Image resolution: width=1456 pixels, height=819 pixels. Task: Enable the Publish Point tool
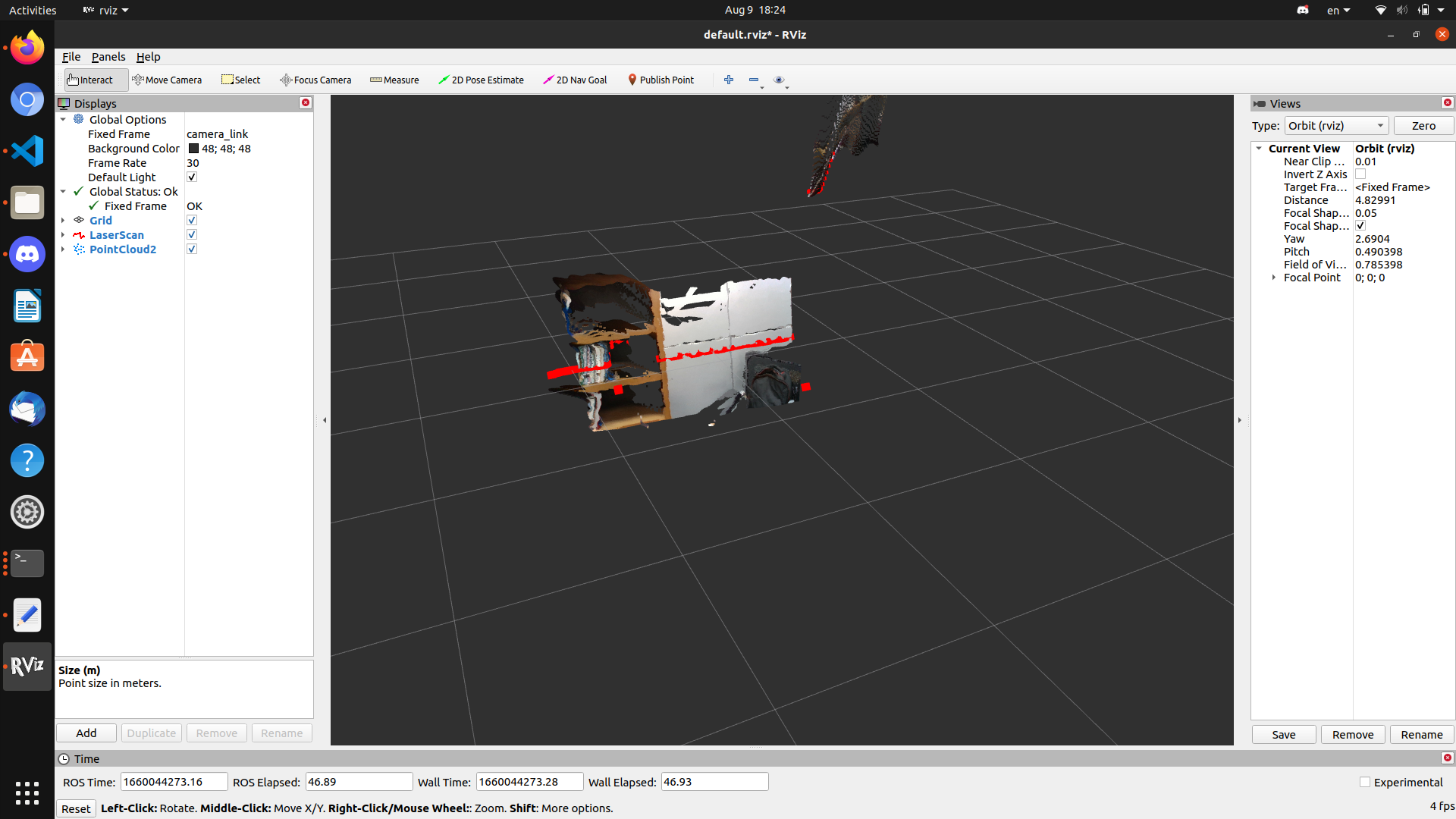[661, 80]
